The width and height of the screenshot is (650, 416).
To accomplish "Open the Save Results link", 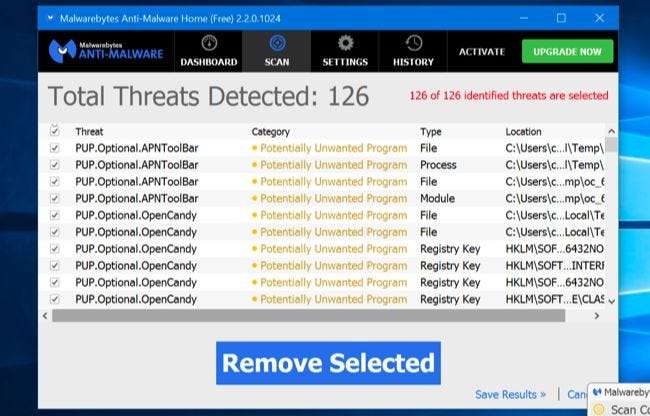I will coord(510,394).
